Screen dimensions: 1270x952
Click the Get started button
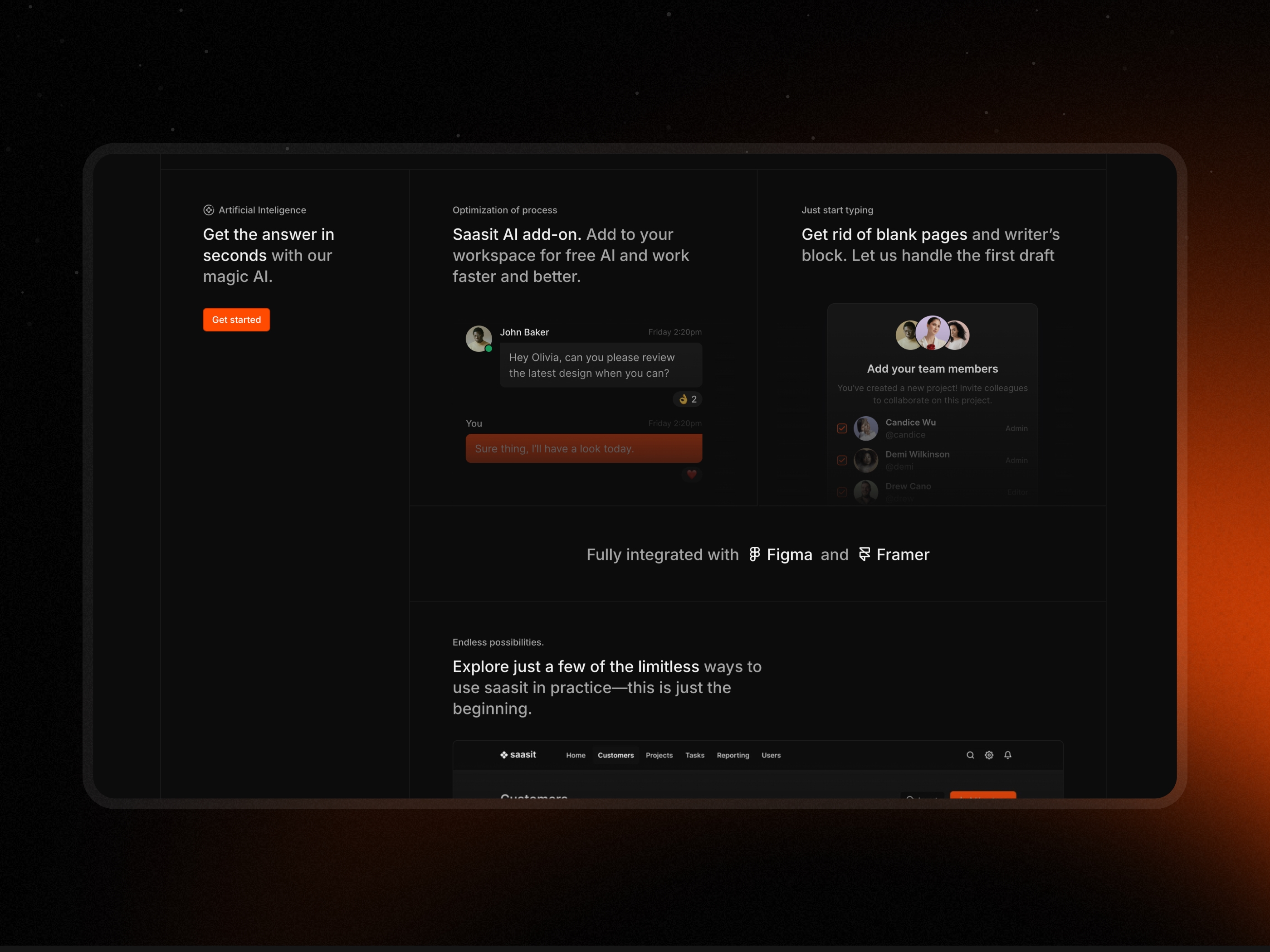click(235, 319)
